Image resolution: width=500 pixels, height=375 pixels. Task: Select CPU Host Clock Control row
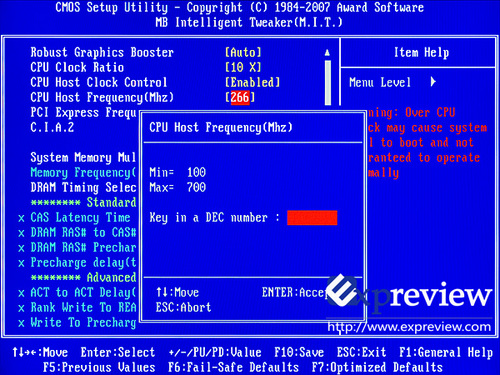(99, 83)
